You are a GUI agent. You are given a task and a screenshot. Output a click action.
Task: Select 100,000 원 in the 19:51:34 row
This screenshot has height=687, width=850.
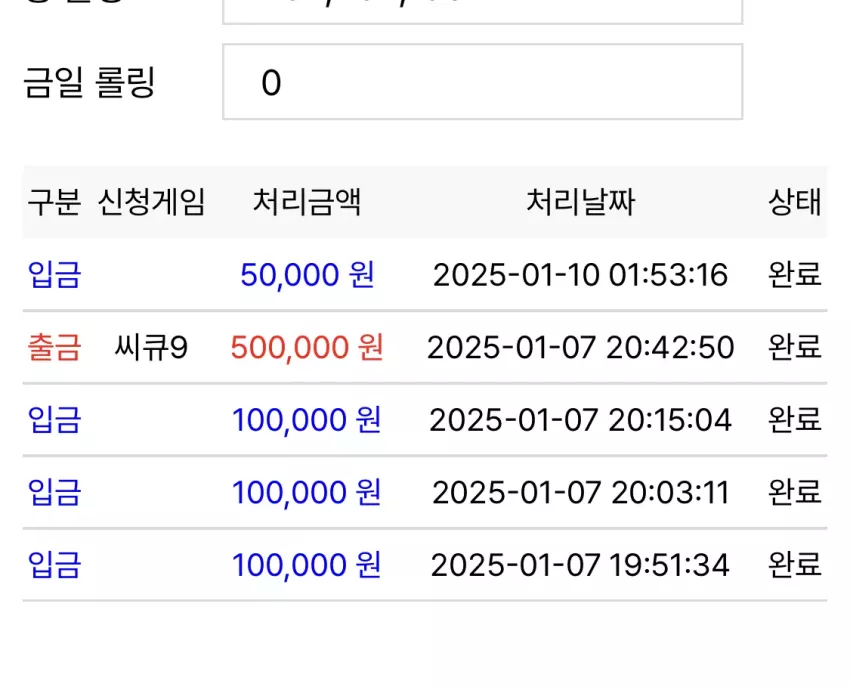[307, 565]
